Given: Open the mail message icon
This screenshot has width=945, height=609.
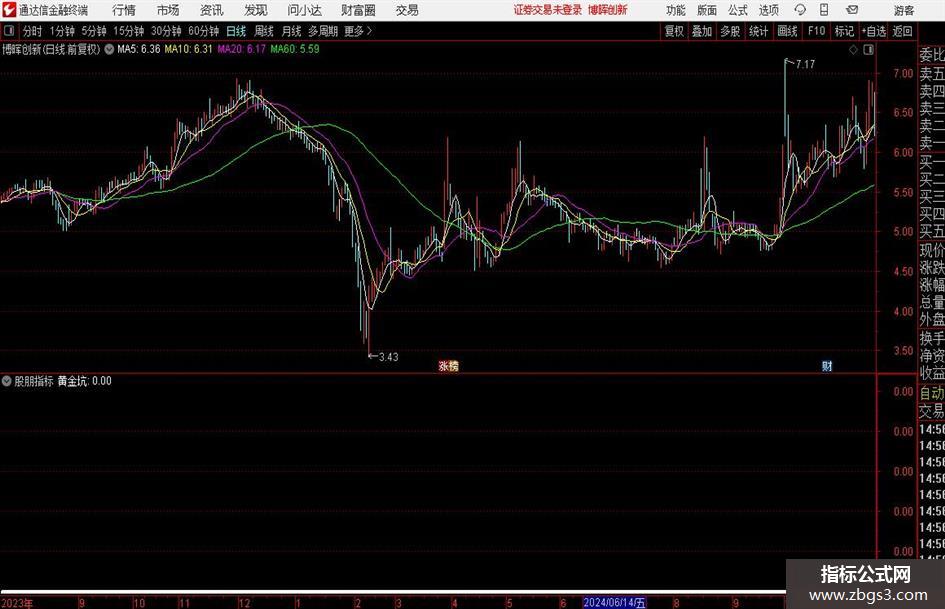Looking at the screenshot, I should (852, 10).
